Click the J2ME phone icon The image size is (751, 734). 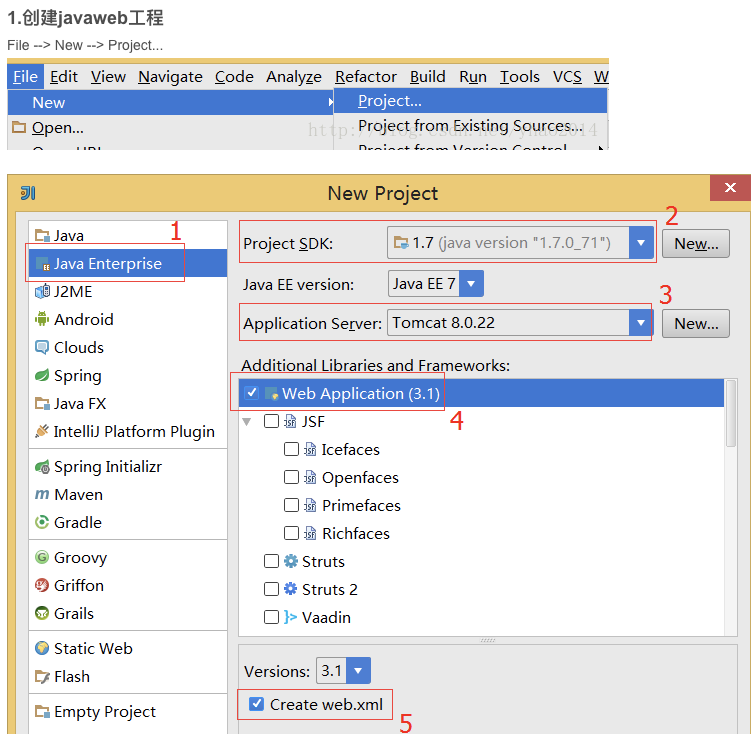point(42,291)
